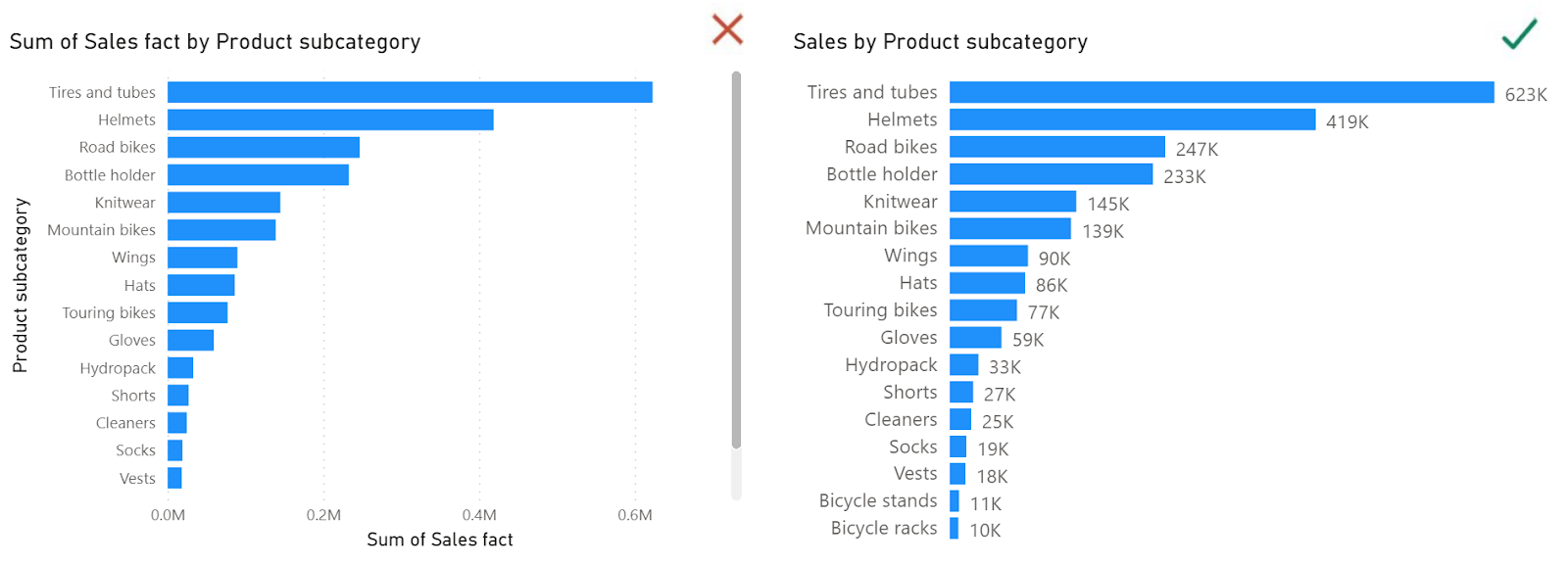Select the Tires and tubes bar in left chart
This screenshot has height=565, width=1568.
coord(410,92)
